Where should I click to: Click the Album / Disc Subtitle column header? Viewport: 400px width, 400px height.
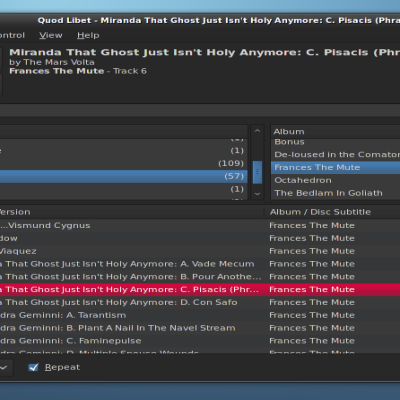point(333,212)
